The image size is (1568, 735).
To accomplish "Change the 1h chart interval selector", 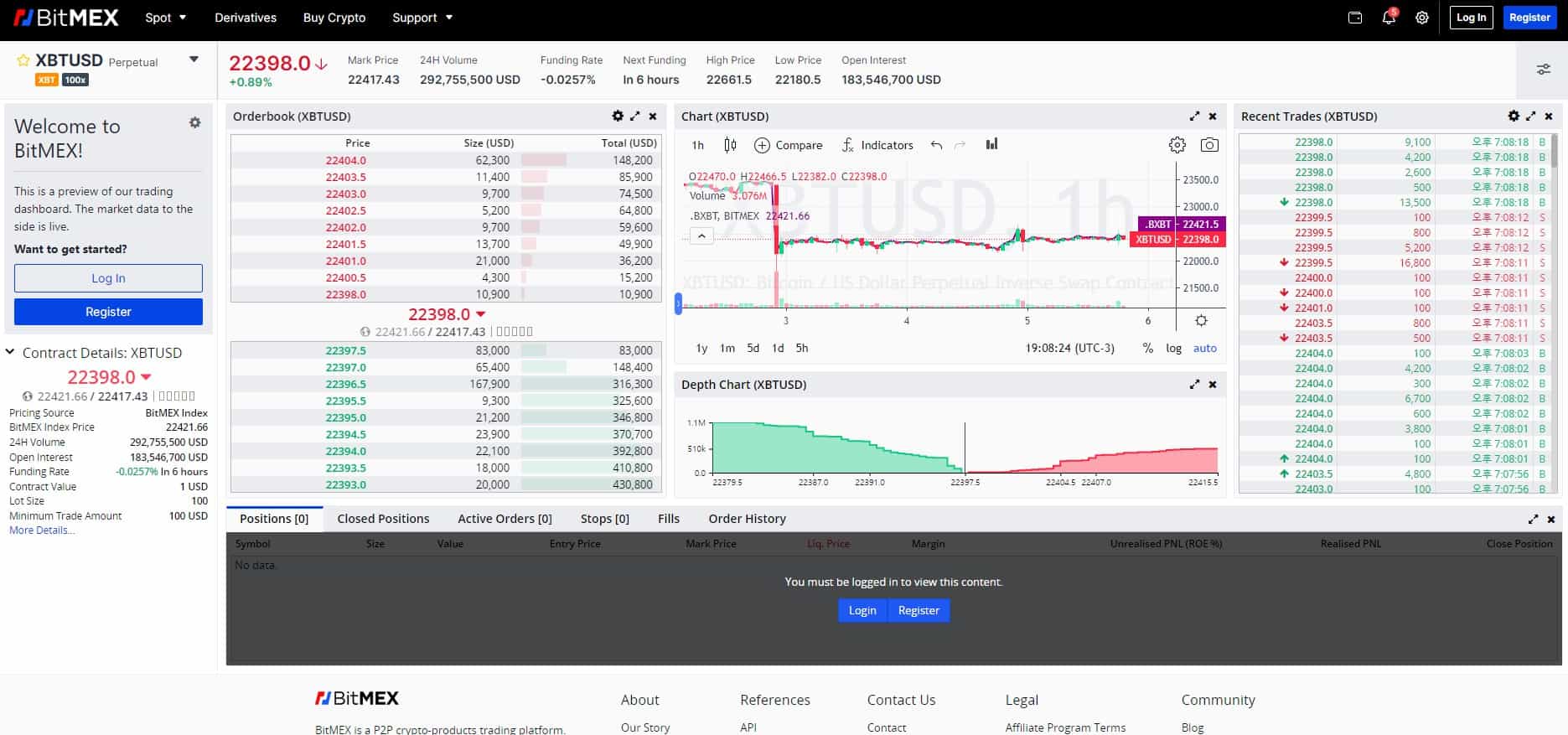I will [x=698, y=145].
